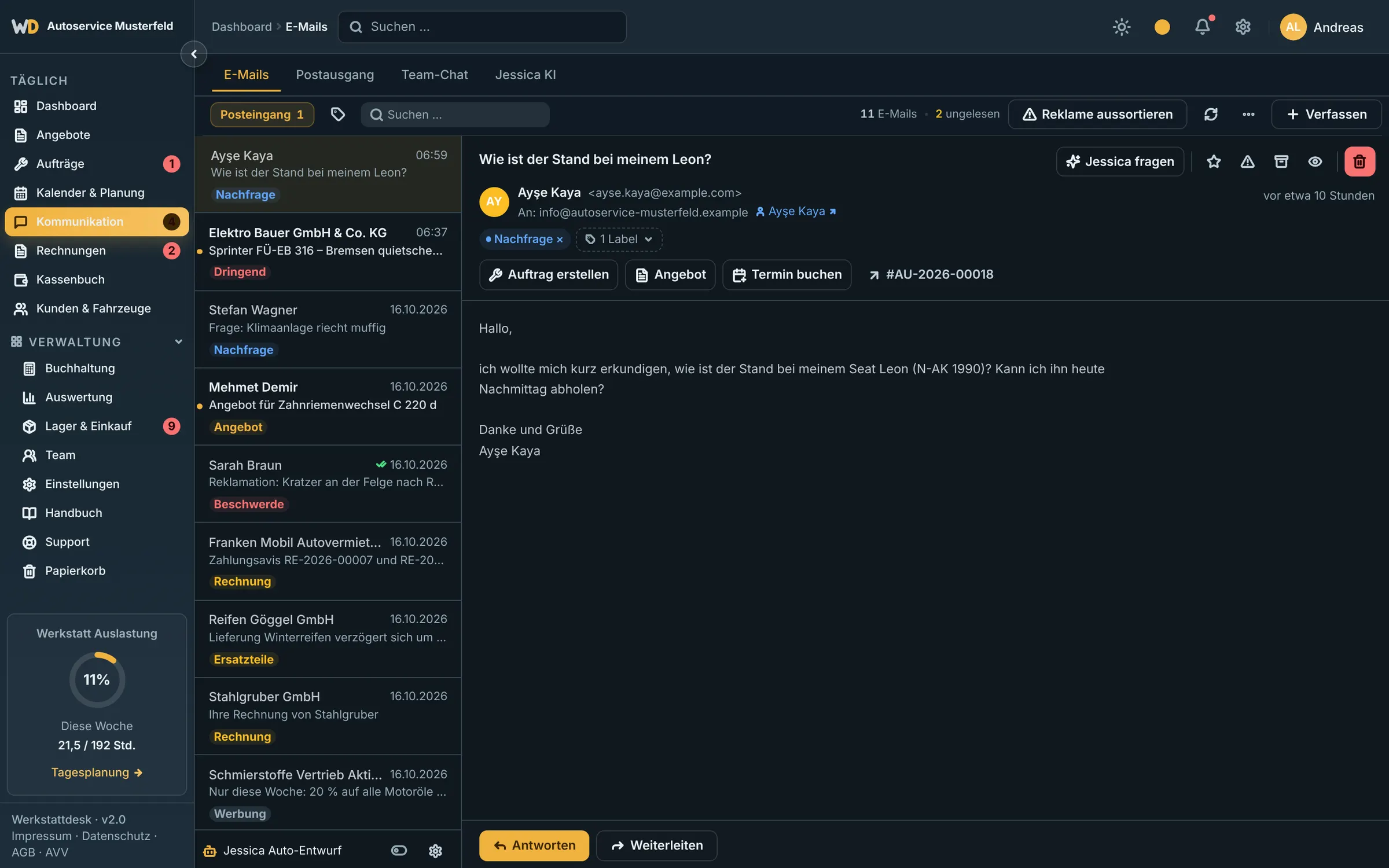This screenshot has width=1389, height=868.
Task: Collapse the sidebar with the chevron button
Action: (194, 54)
